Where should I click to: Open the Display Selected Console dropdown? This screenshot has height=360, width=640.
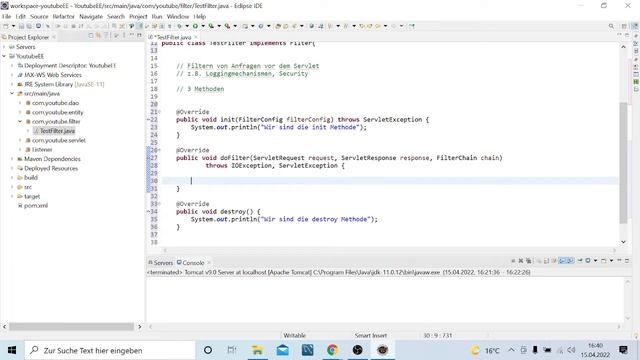point(596,260)
